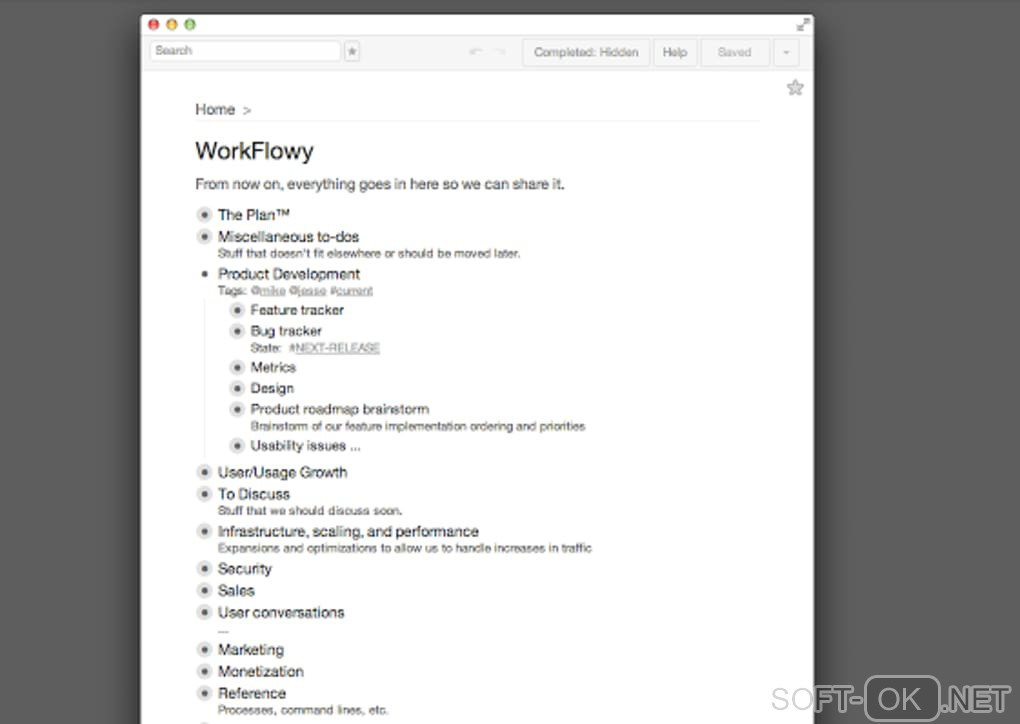This screenshot has width=1020, height=724.
Task: Click the Search input field
Action: coord(245,51)
